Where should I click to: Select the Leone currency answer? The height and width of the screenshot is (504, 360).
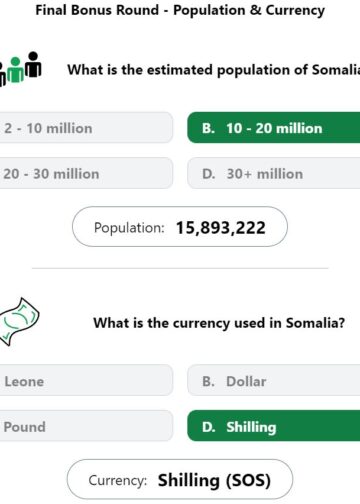pos(86,381)
